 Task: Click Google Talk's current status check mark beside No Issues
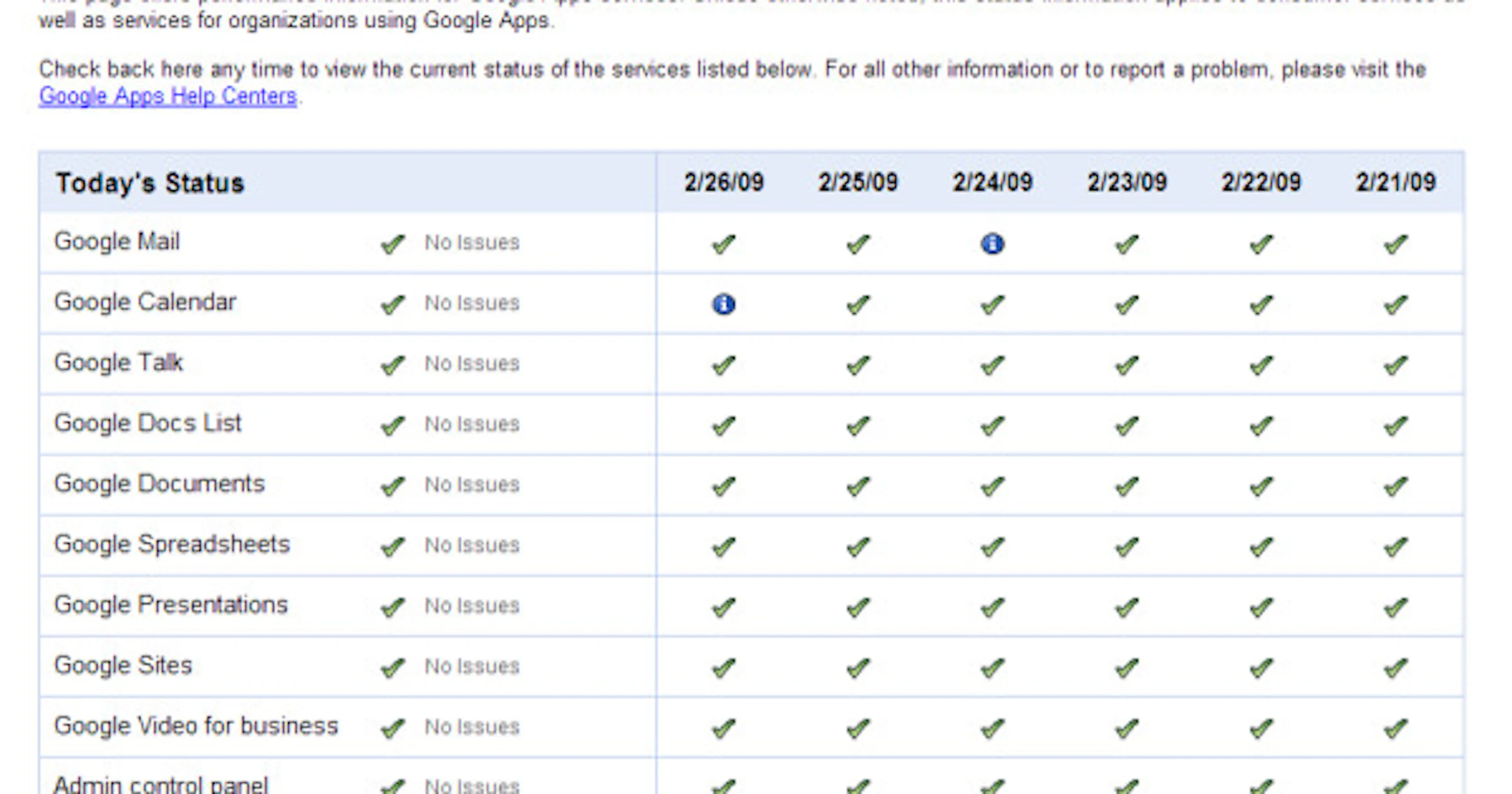pos(392,364)
